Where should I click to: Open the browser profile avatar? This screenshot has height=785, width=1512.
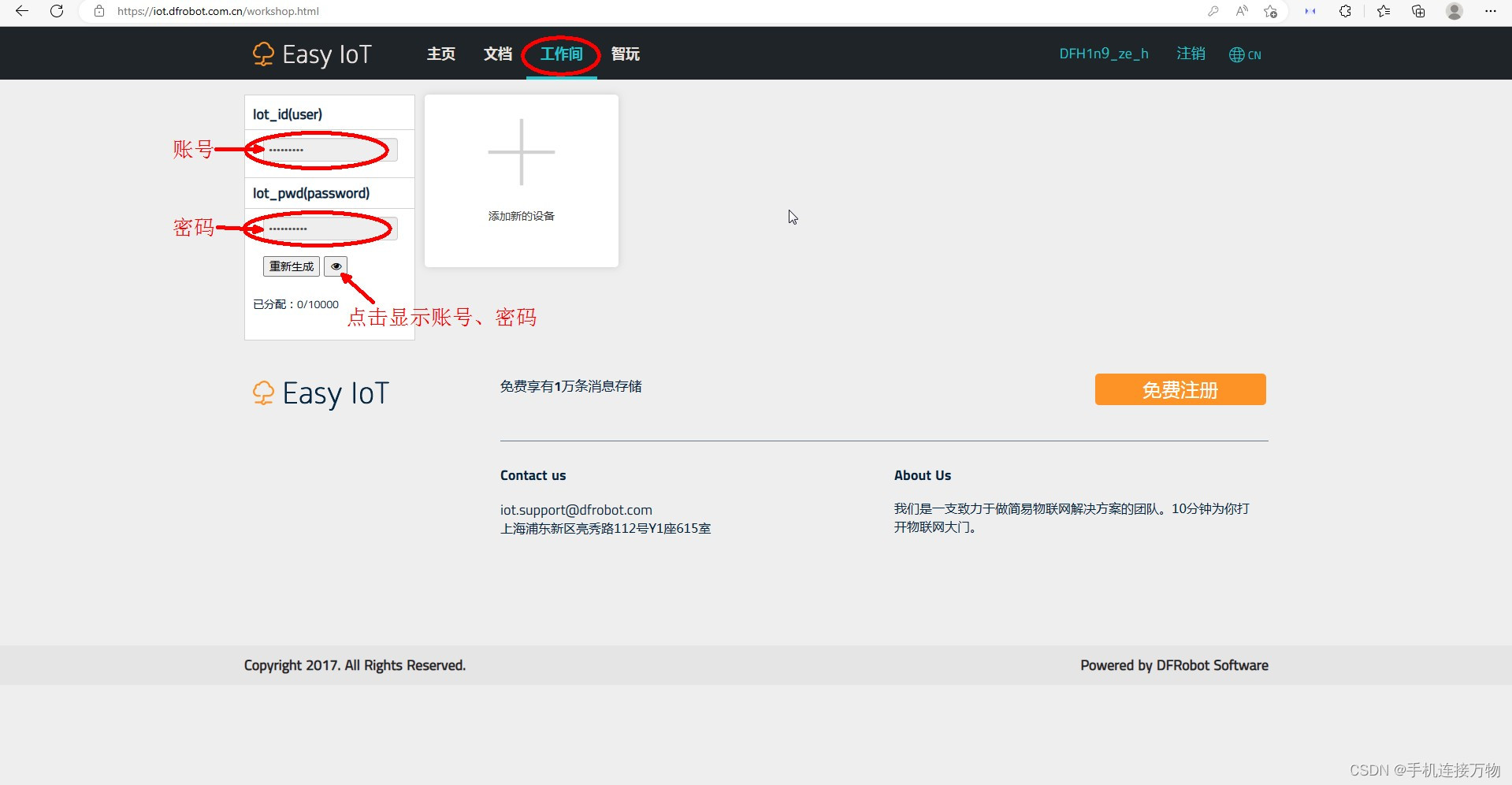click(x=1454, y=11)
